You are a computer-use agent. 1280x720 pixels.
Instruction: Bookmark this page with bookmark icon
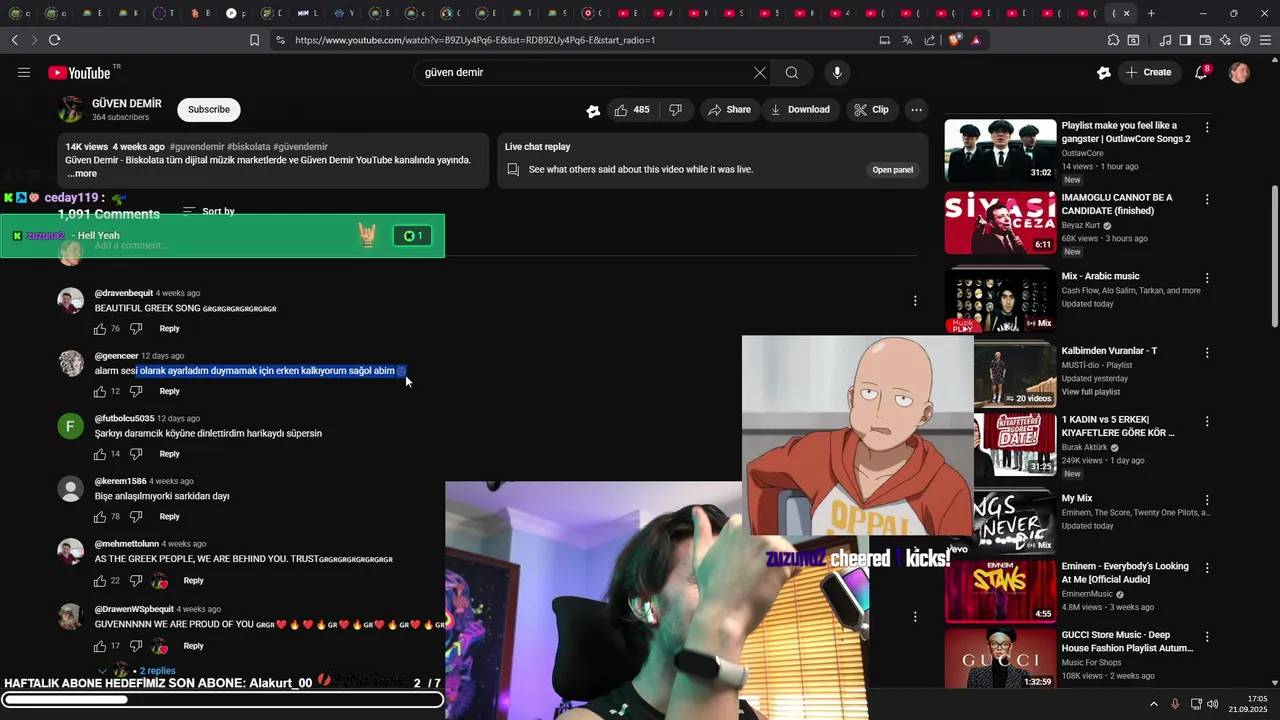click(254, 40)
